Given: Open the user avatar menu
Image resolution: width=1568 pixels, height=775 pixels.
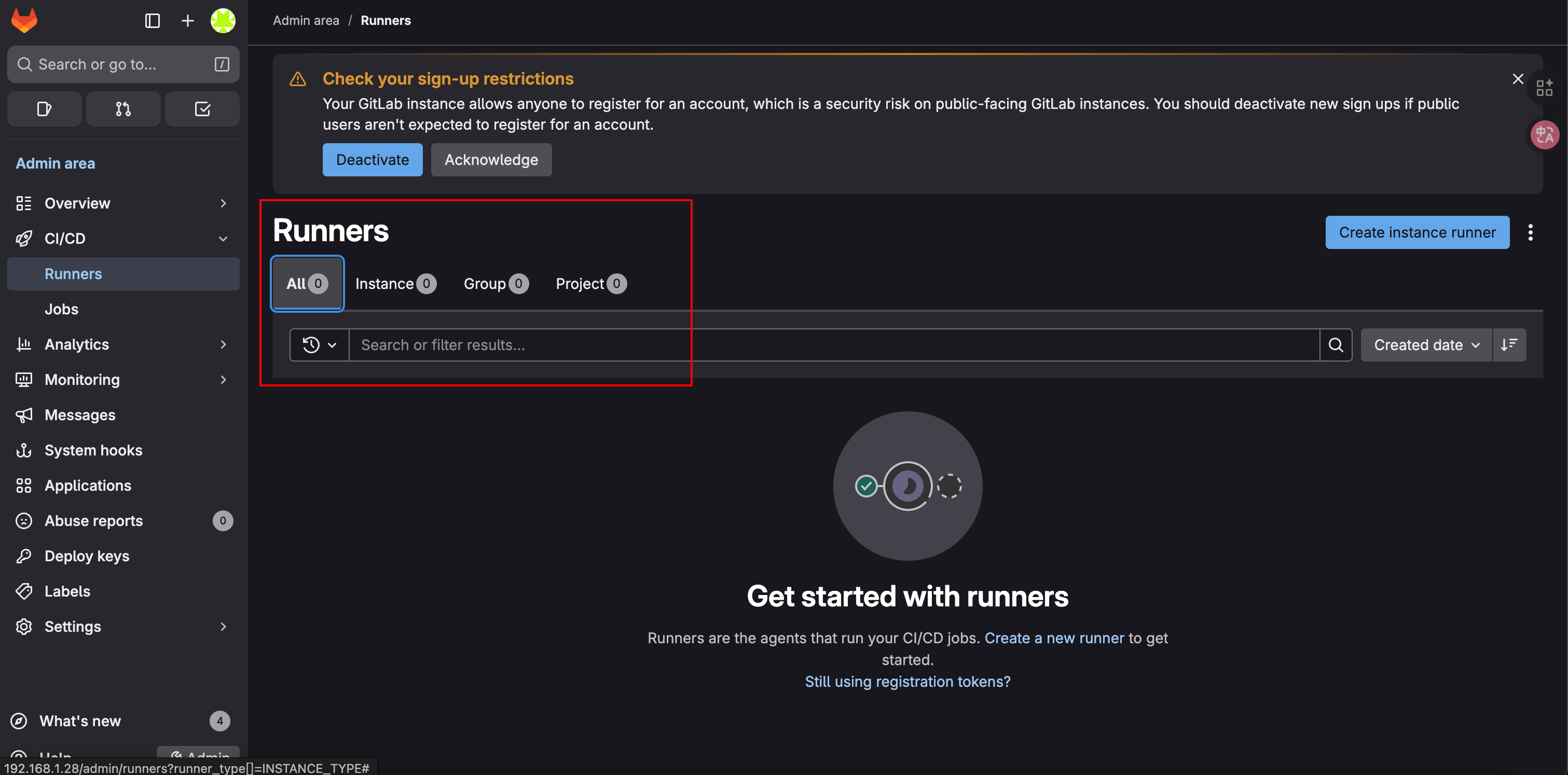Looking at the screenshot, I should coord(223,21).
